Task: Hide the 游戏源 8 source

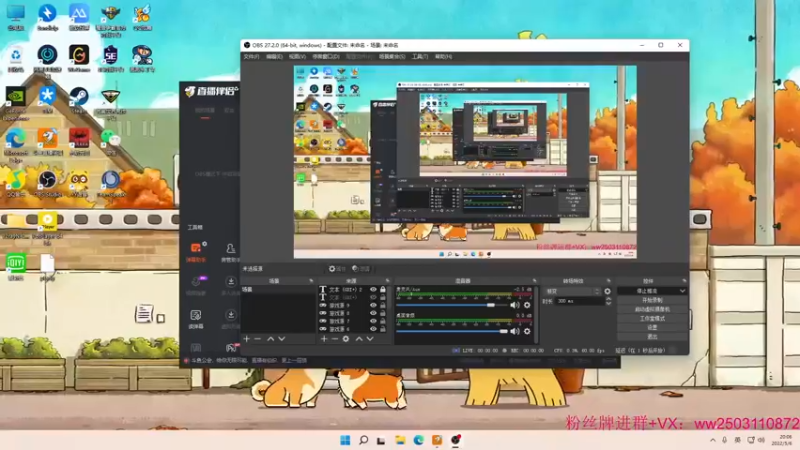Action: 373,313
